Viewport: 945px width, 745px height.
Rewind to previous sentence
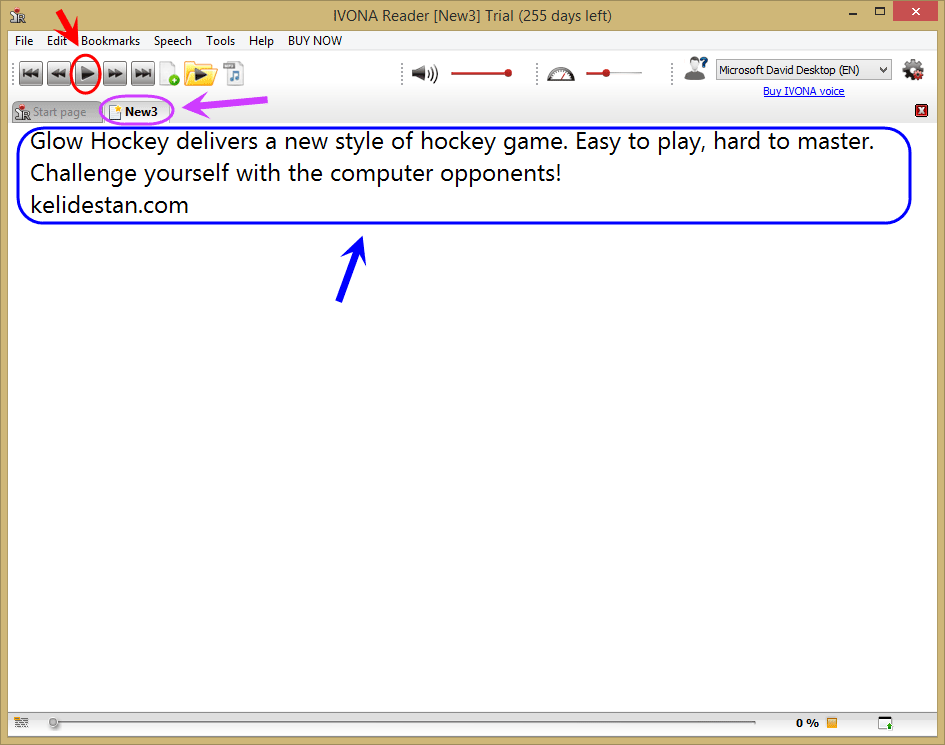point(58,74)
